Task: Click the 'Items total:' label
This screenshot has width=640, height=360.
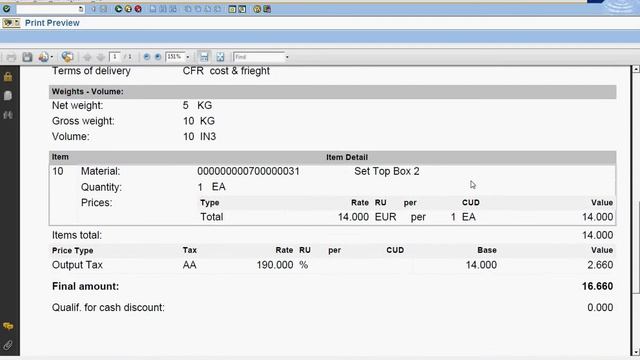Action: 77,235
